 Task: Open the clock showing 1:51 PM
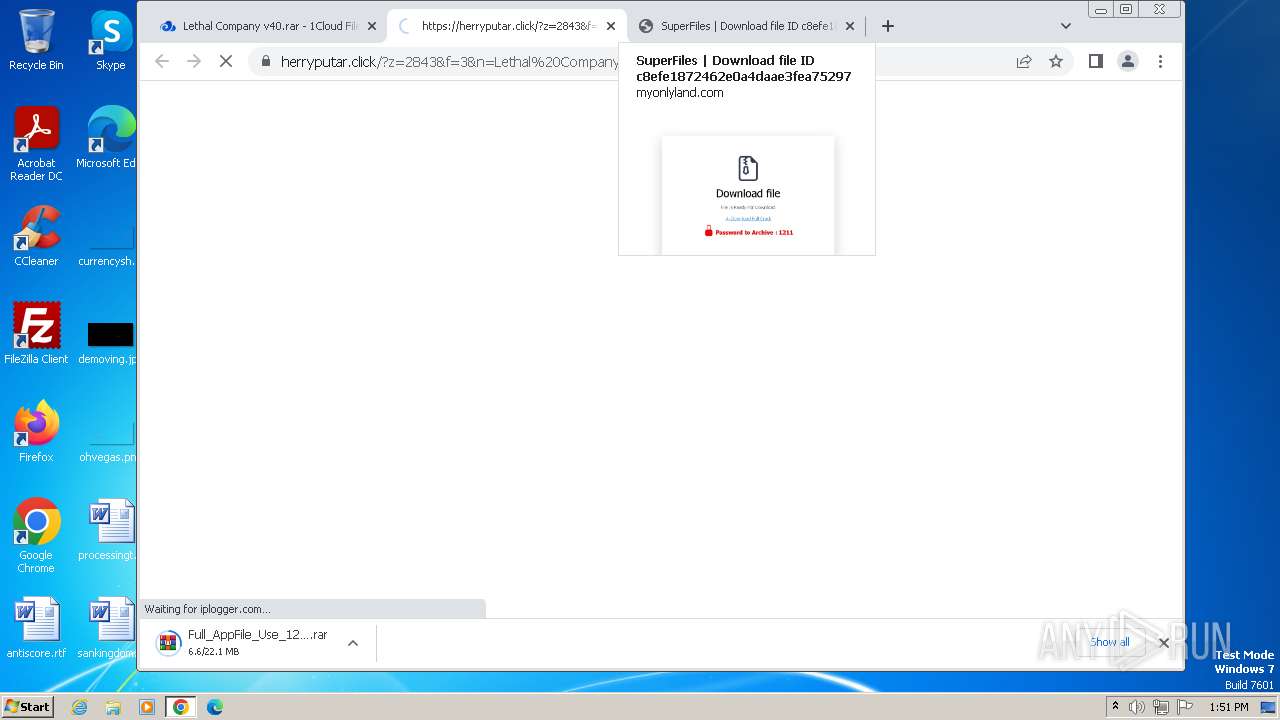click(1229, 706)
